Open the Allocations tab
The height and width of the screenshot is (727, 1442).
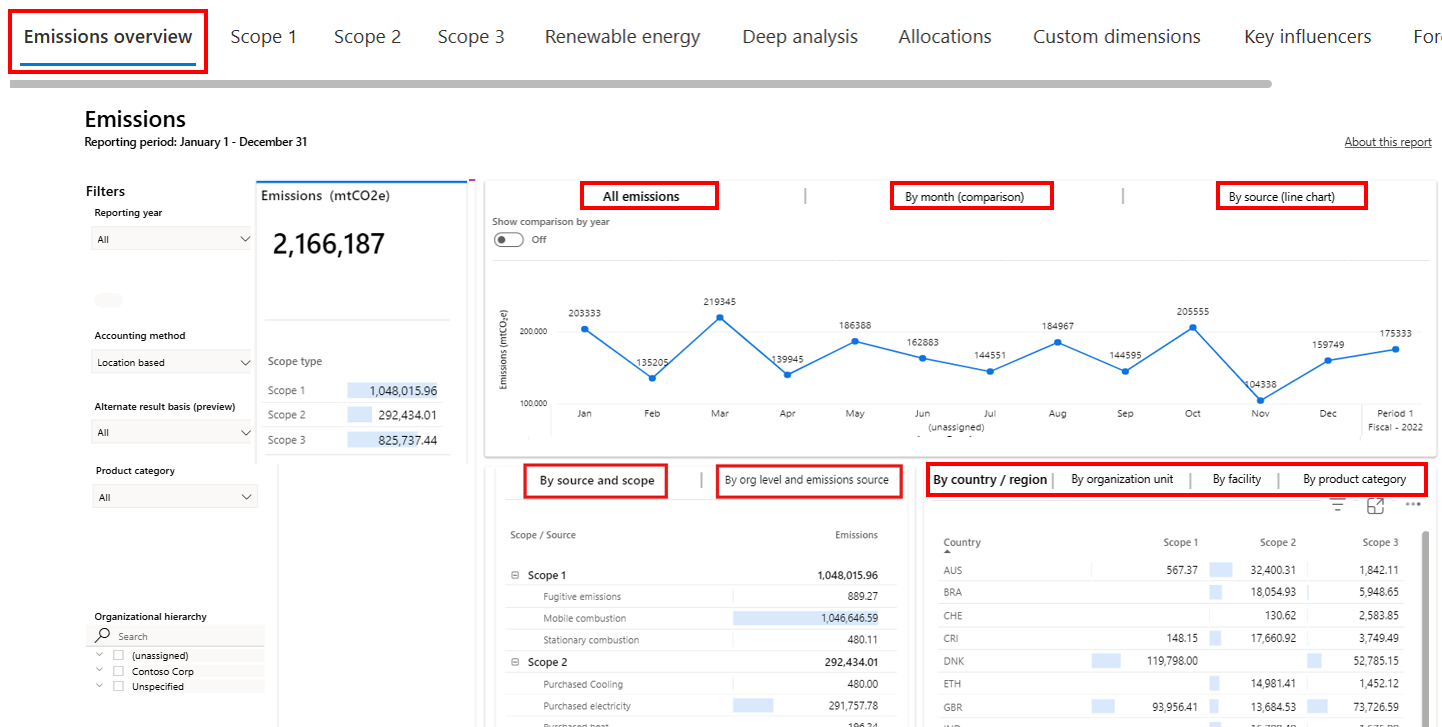point(945,37)
